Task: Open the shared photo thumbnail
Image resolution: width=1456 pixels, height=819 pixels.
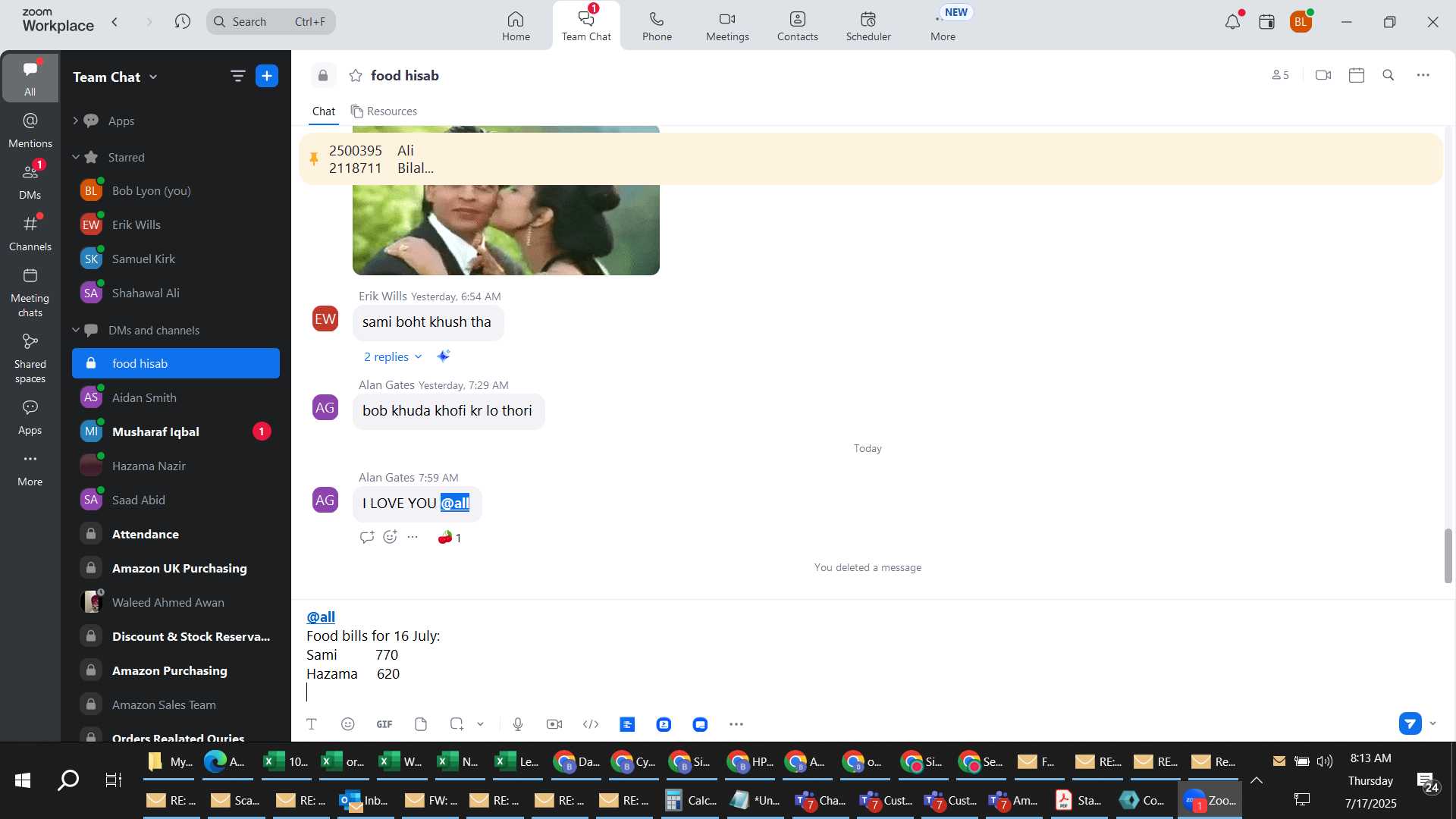Action: [x=506, y=229]
